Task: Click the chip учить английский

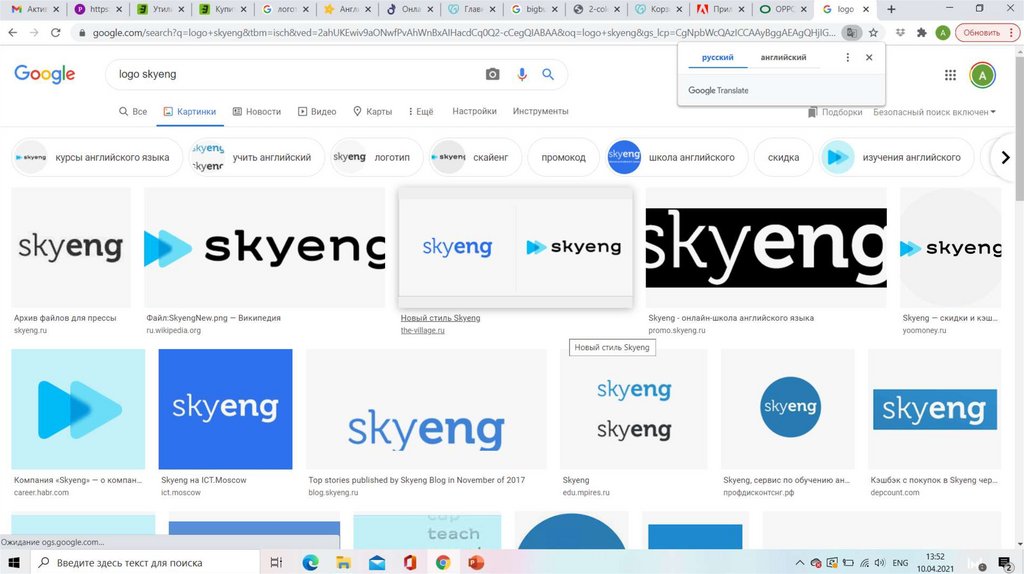Action: (256, 157)
